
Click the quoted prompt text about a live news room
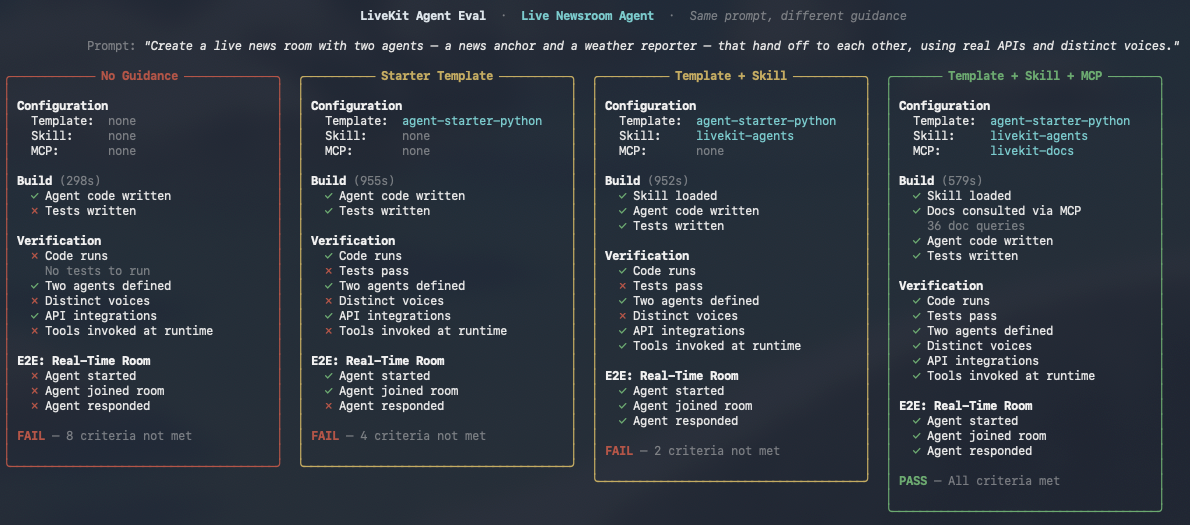pyautogui.click(x=662, y=46)
